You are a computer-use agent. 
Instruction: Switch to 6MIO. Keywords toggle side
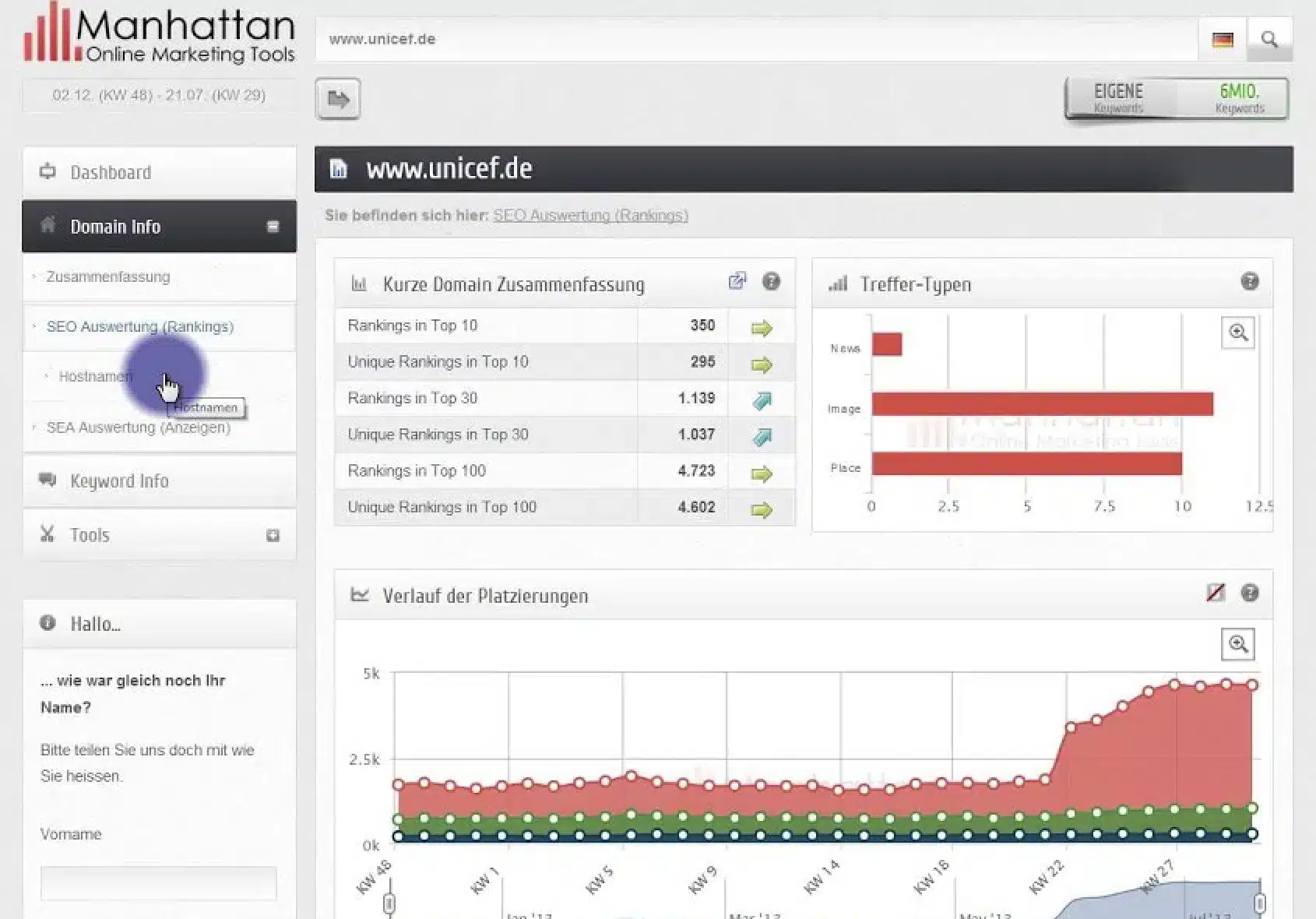(1239, 98)
